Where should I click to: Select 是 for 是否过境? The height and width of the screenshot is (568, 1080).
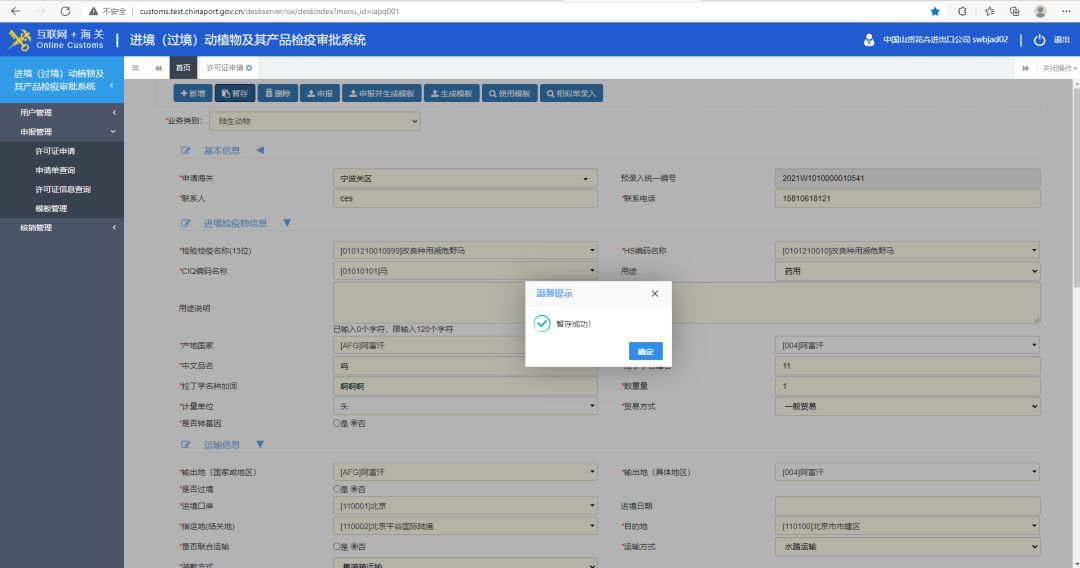pyautogui.click(x=337, y=489)
